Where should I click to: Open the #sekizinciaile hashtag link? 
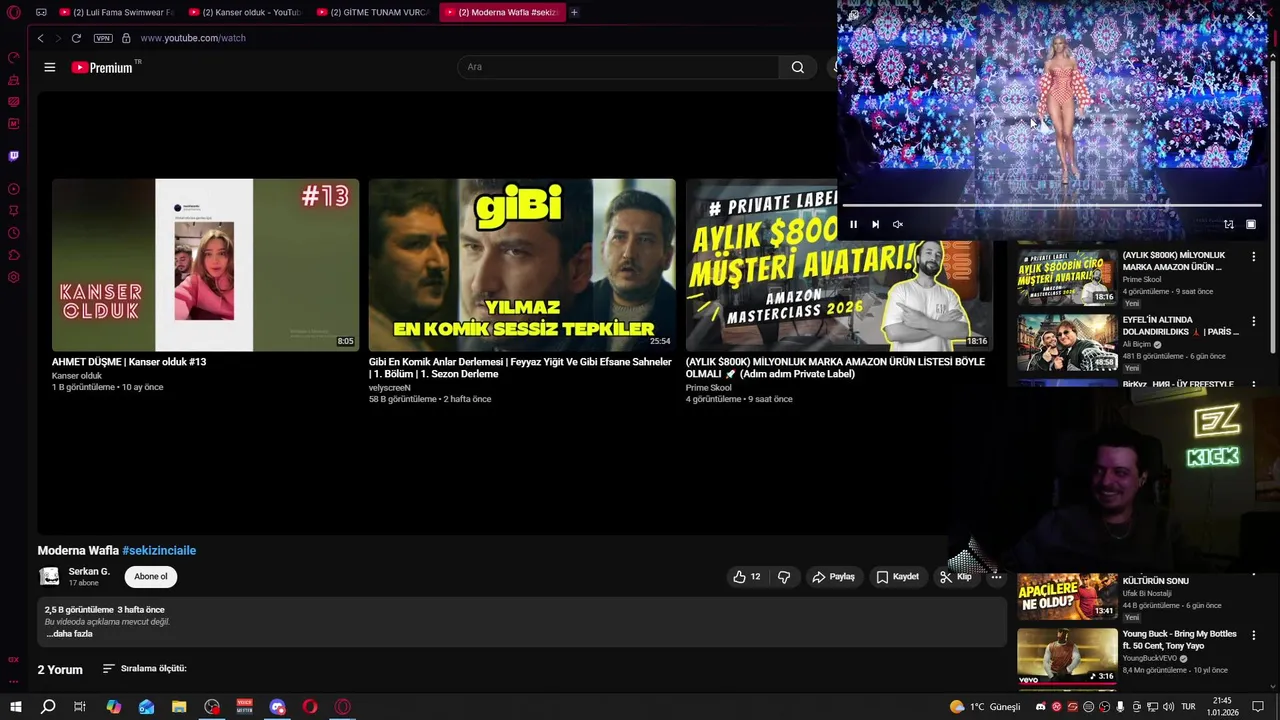click(x=159, y=550)
